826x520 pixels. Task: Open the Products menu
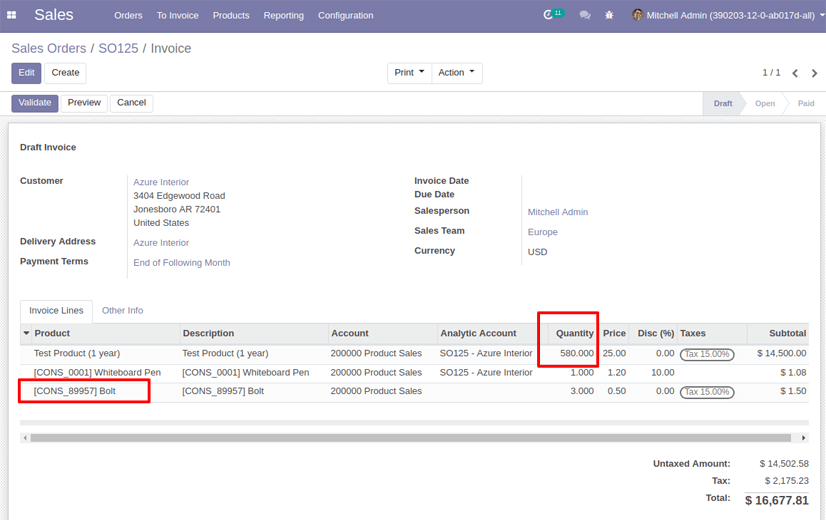[231, 15]
